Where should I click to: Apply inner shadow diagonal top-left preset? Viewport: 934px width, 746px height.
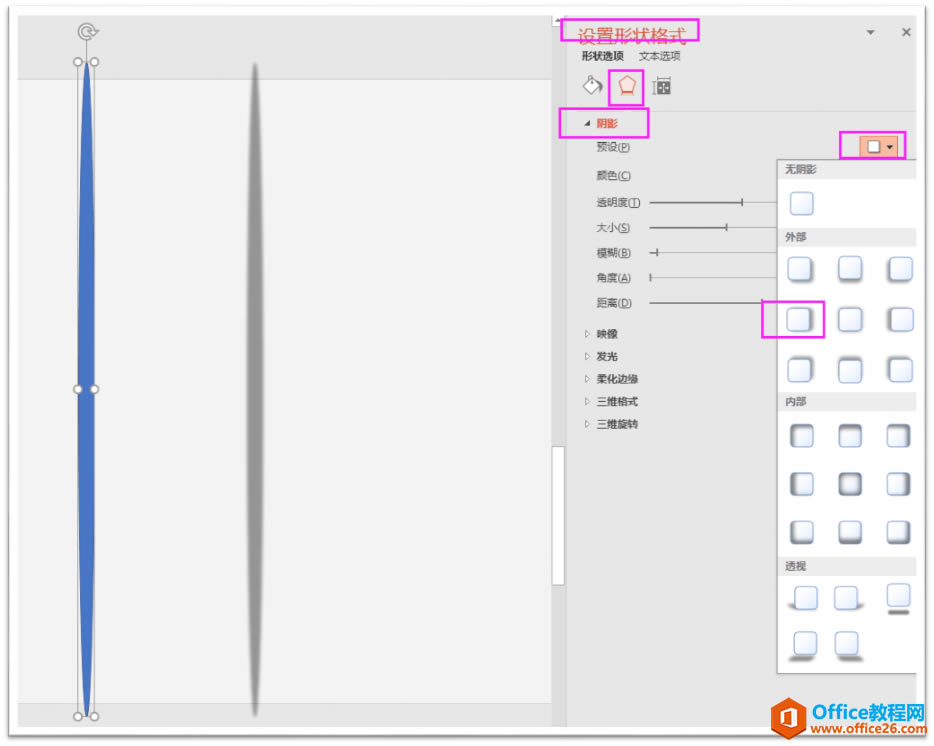[802, 436]
